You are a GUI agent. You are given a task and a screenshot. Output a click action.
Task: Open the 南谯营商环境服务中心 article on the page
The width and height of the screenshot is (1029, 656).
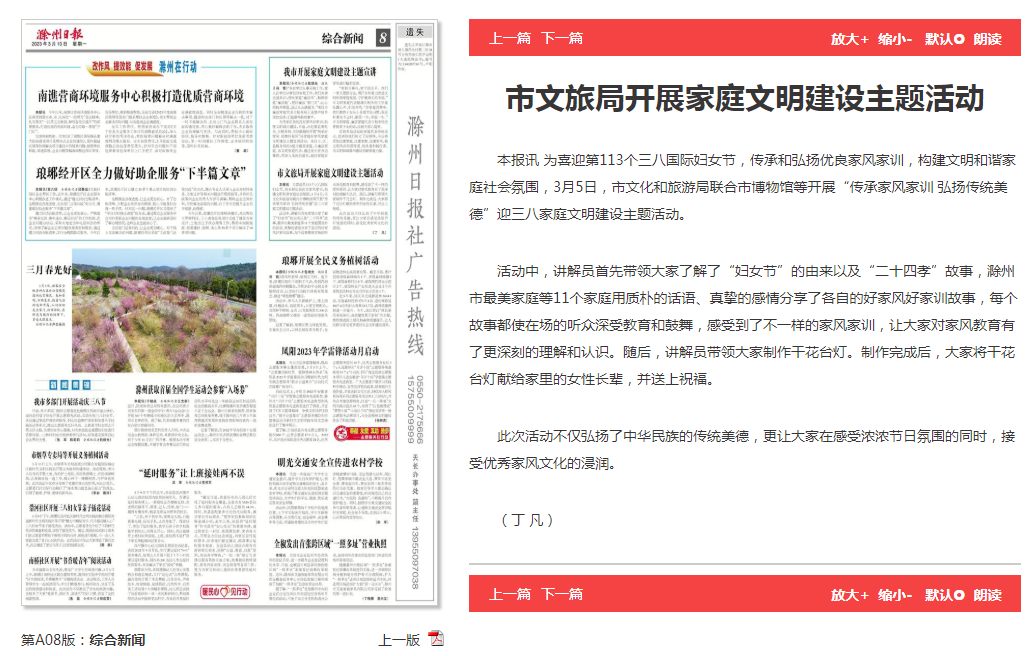pos(141,96)
